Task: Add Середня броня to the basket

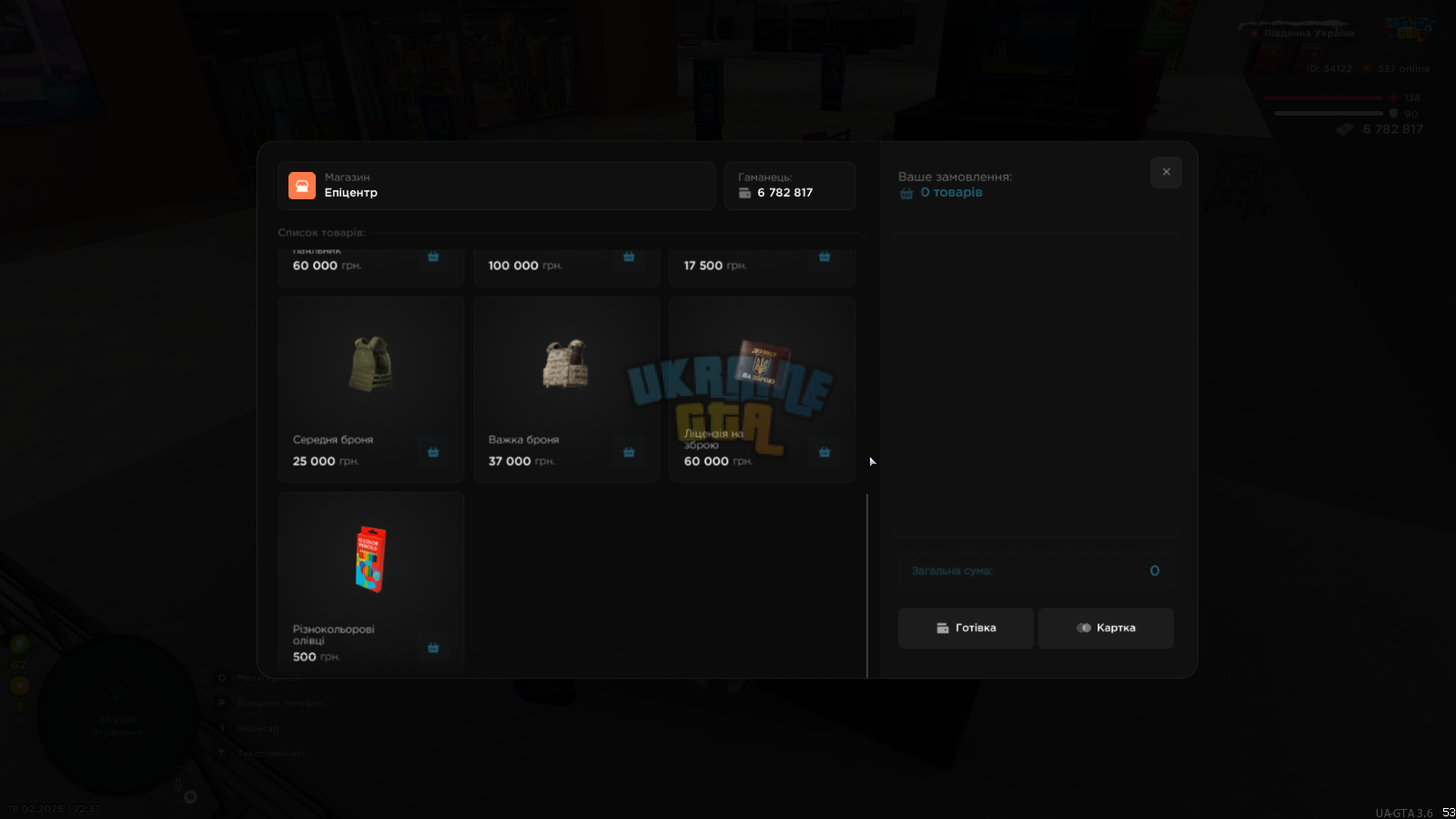Action: click(x=433, y=452)
